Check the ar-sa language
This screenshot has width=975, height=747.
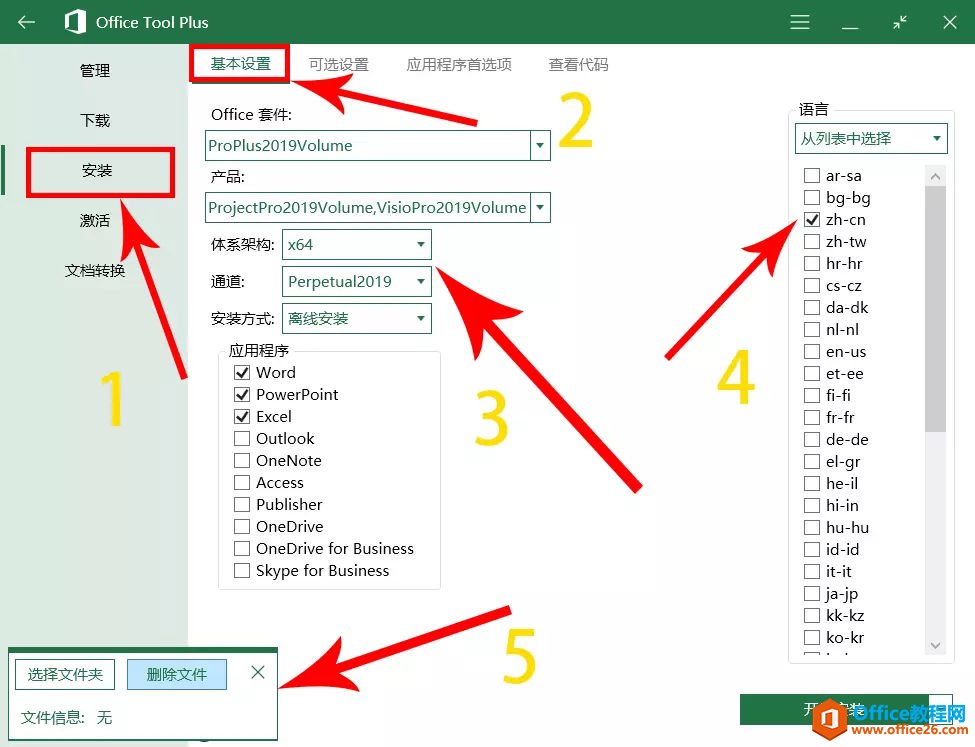tap(811, 175)
